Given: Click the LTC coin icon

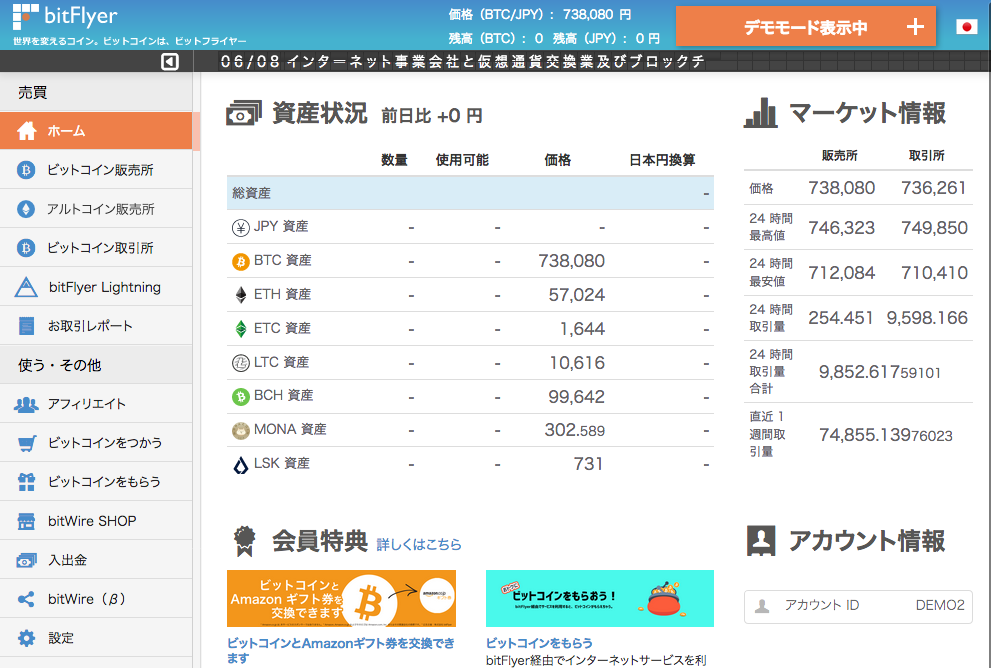Looking at the screenshot, I should pos(240,363).
